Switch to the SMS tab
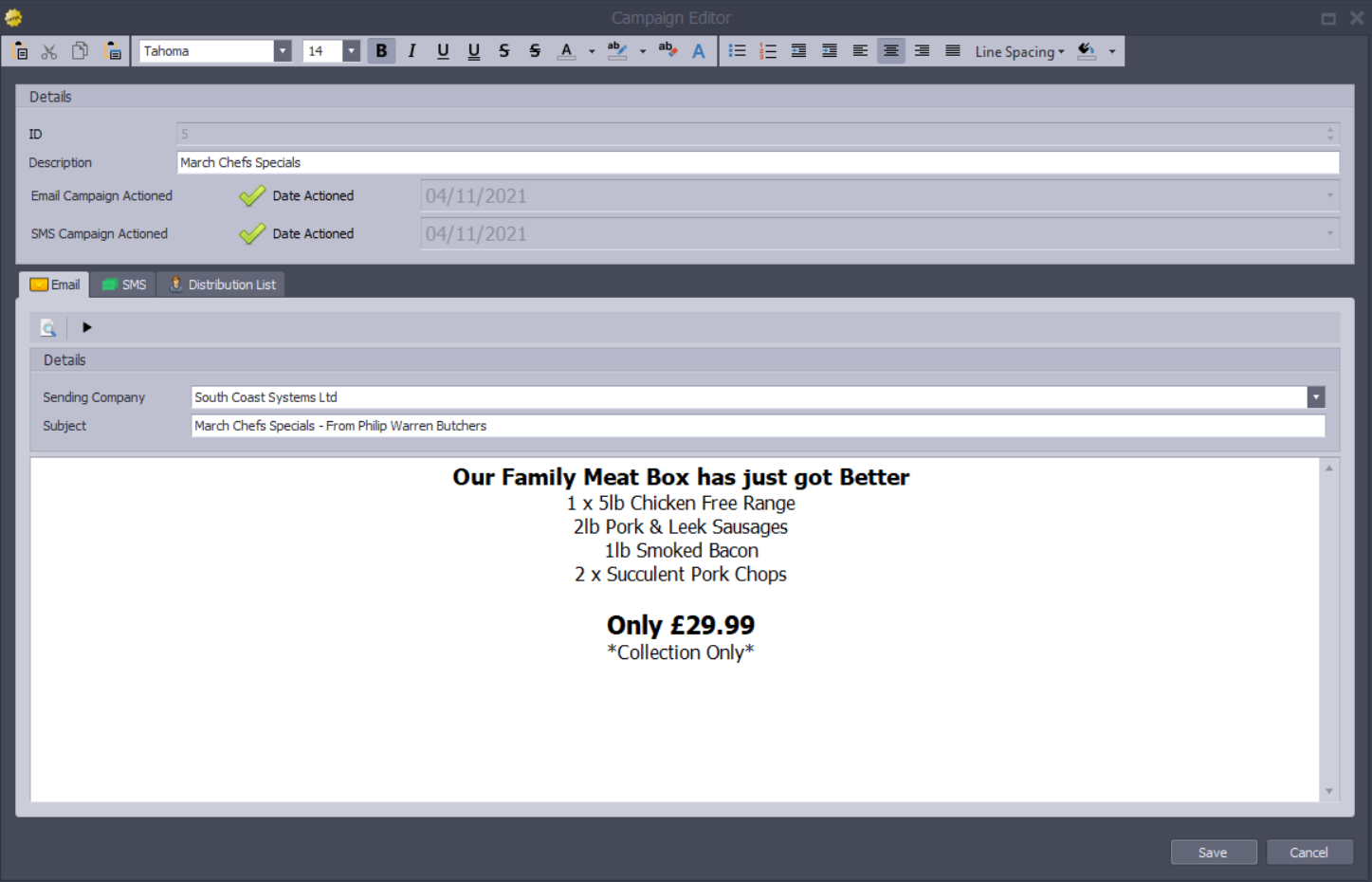Image resolution: width=1372 pixels, height=882 pixels. pos(124,285)
